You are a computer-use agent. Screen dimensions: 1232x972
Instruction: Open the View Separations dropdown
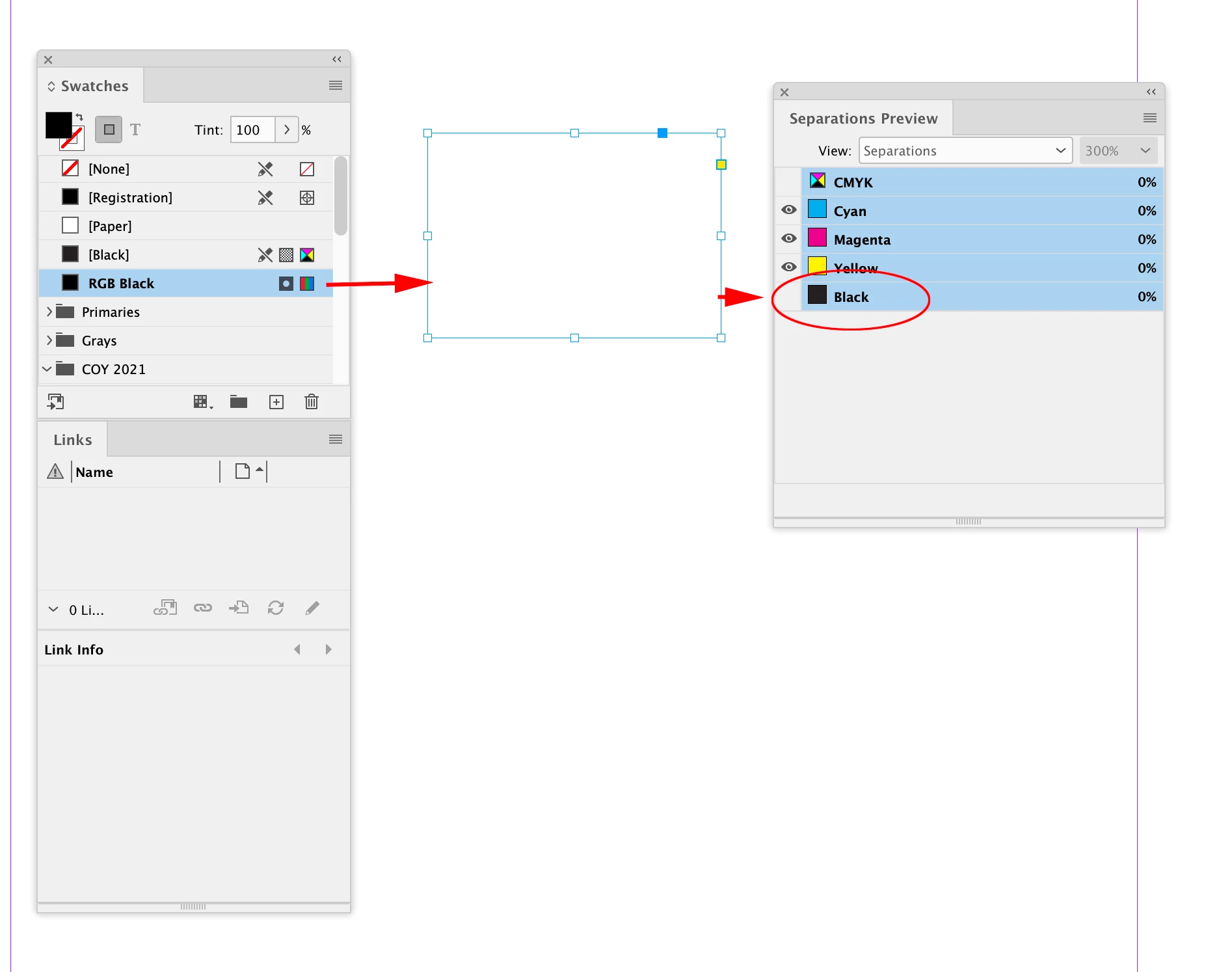click(x=965, y=150)
